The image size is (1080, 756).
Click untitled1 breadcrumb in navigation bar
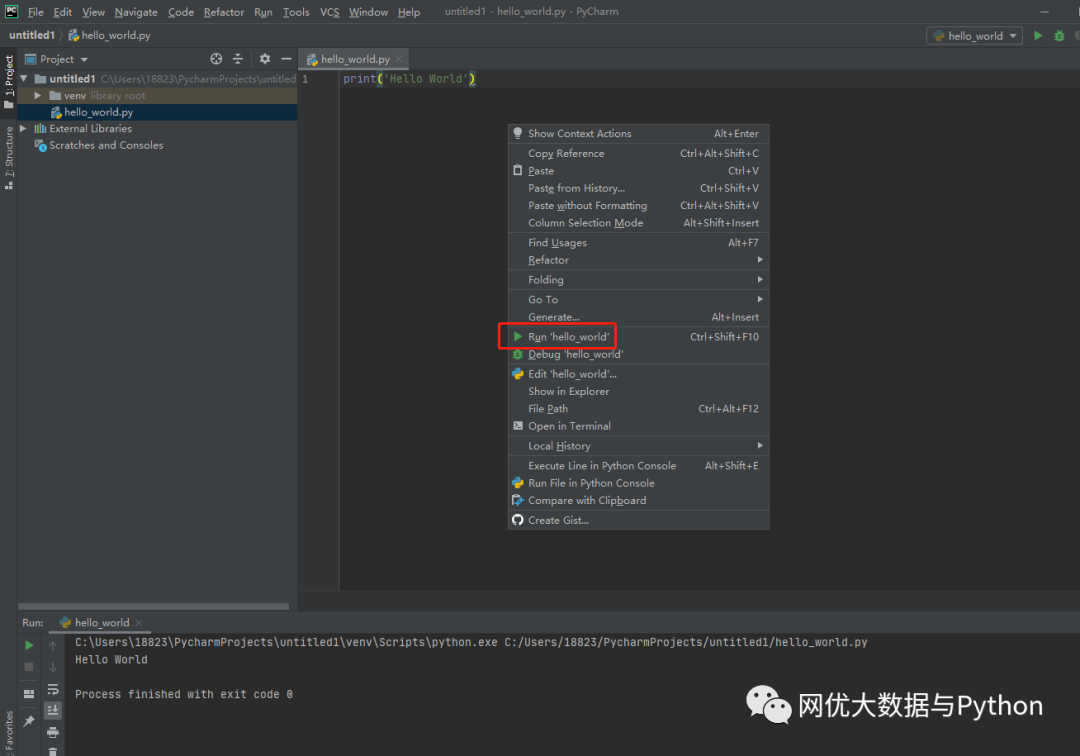click(32, 35)
